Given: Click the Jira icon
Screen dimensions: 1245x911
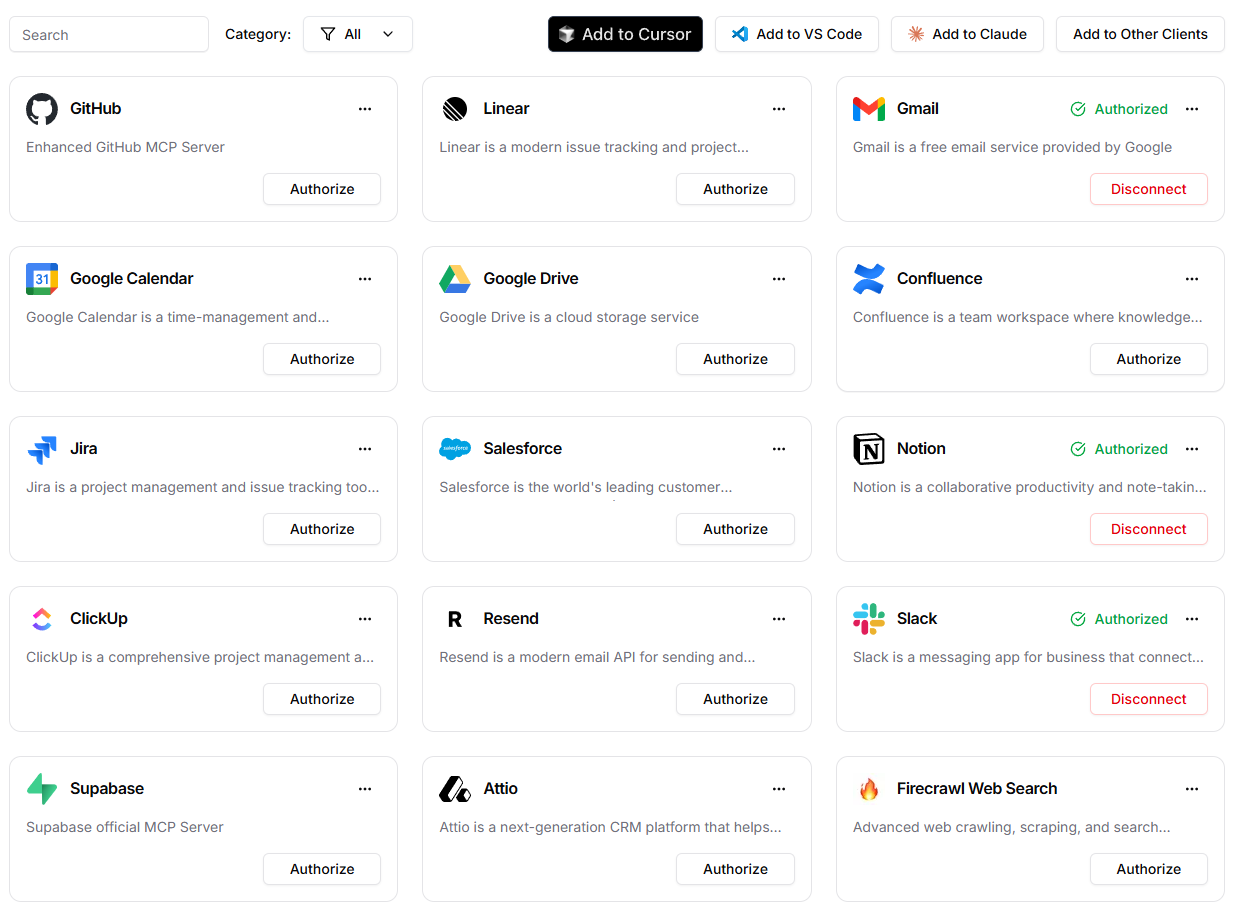Looking at the screenshot, I should click(x=41, y=448).
